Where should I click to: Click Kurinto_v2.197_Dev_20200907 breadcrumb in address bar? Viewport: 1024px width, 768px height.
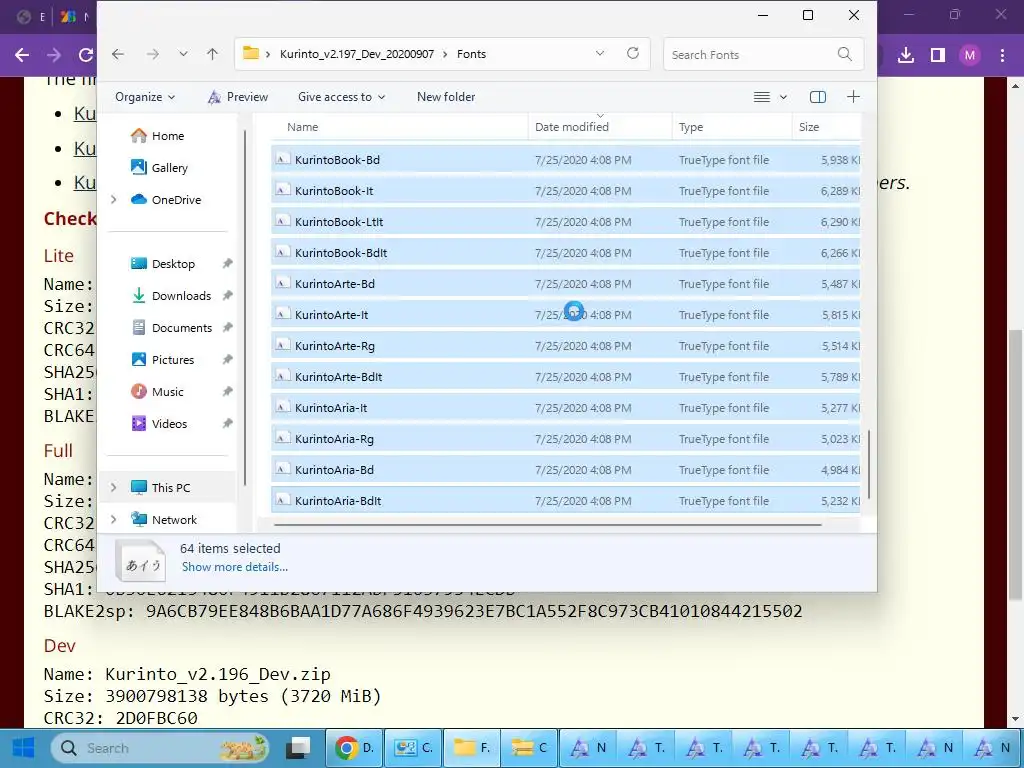point(357,54)
